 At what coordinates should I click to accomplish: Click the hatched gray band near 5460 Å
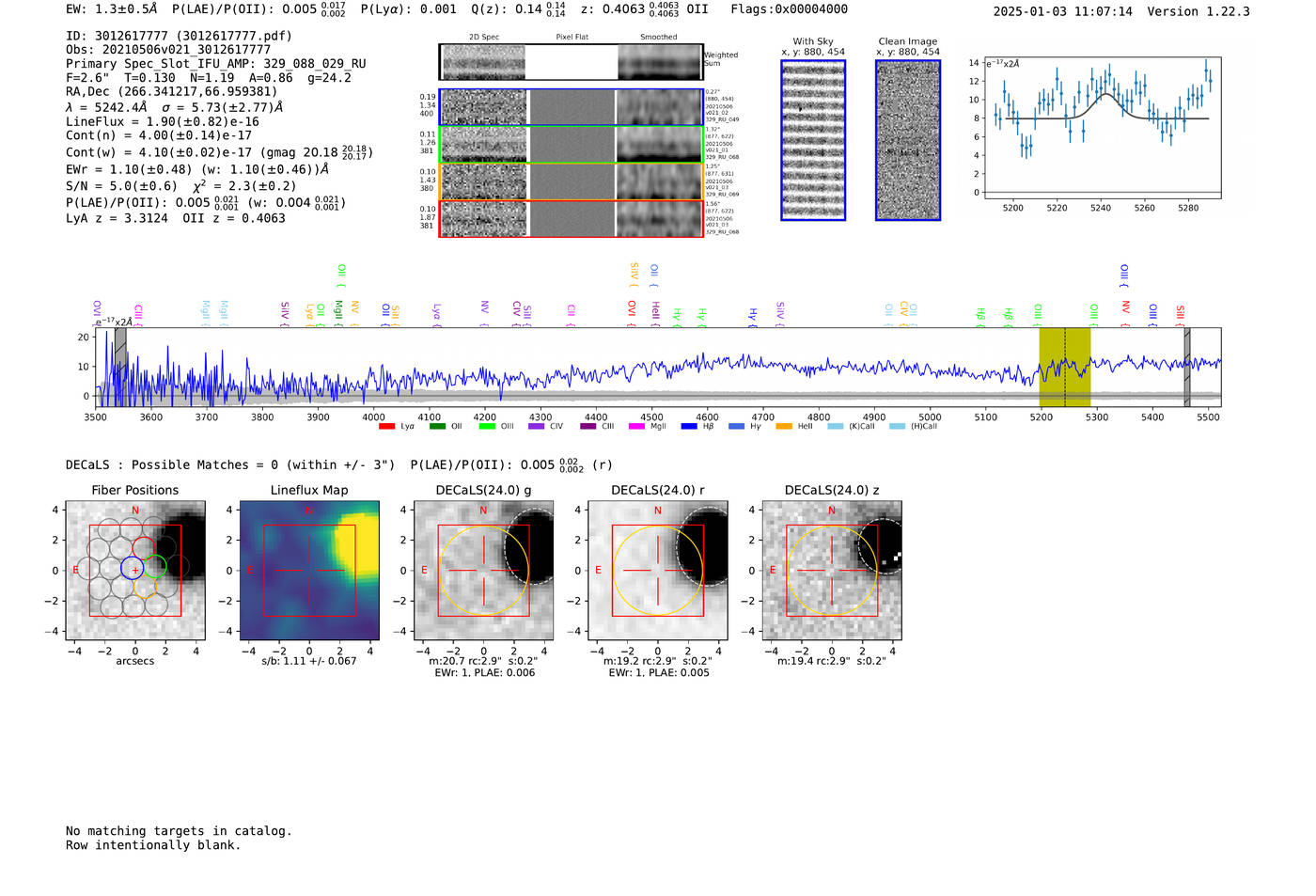coord(1187,367)
